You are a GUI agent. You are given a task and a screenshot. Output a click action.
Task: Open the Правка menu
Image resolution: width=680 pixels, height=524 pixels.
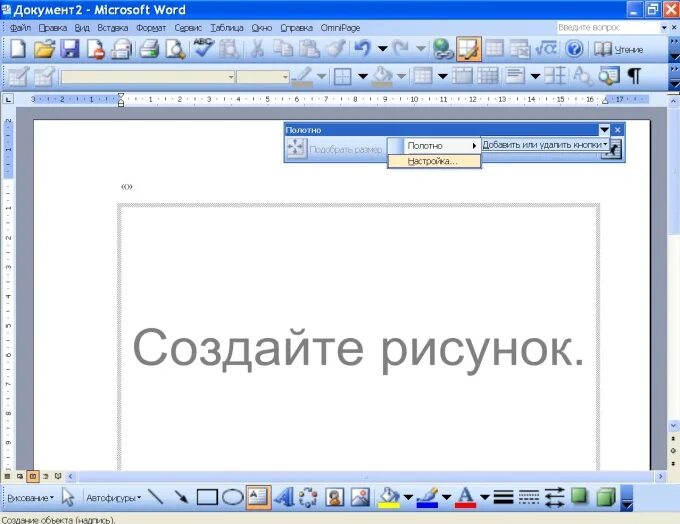pos(52,28)
